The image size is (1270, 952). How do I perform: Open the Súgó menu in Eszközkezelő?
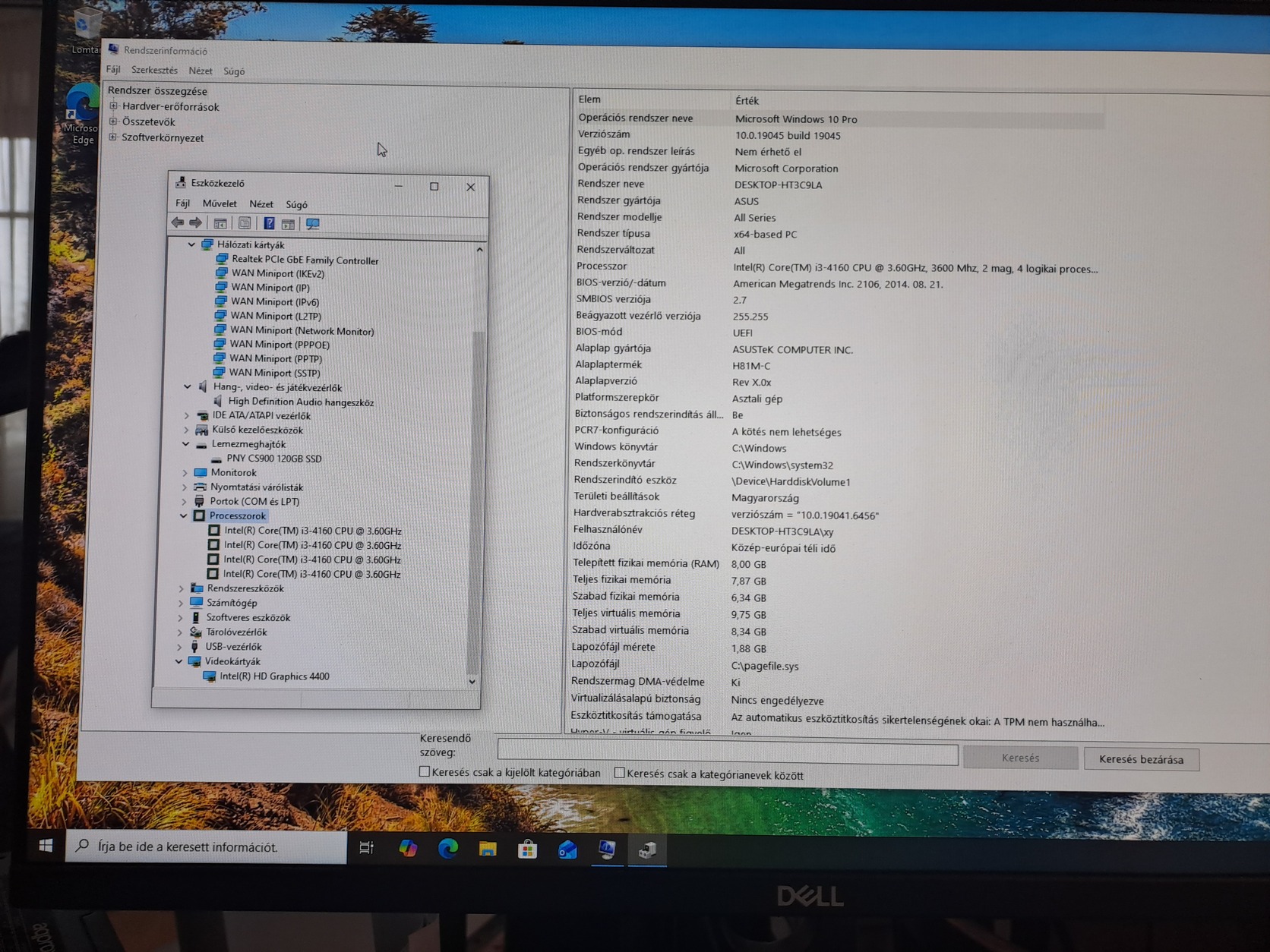(x=296, y=204)
